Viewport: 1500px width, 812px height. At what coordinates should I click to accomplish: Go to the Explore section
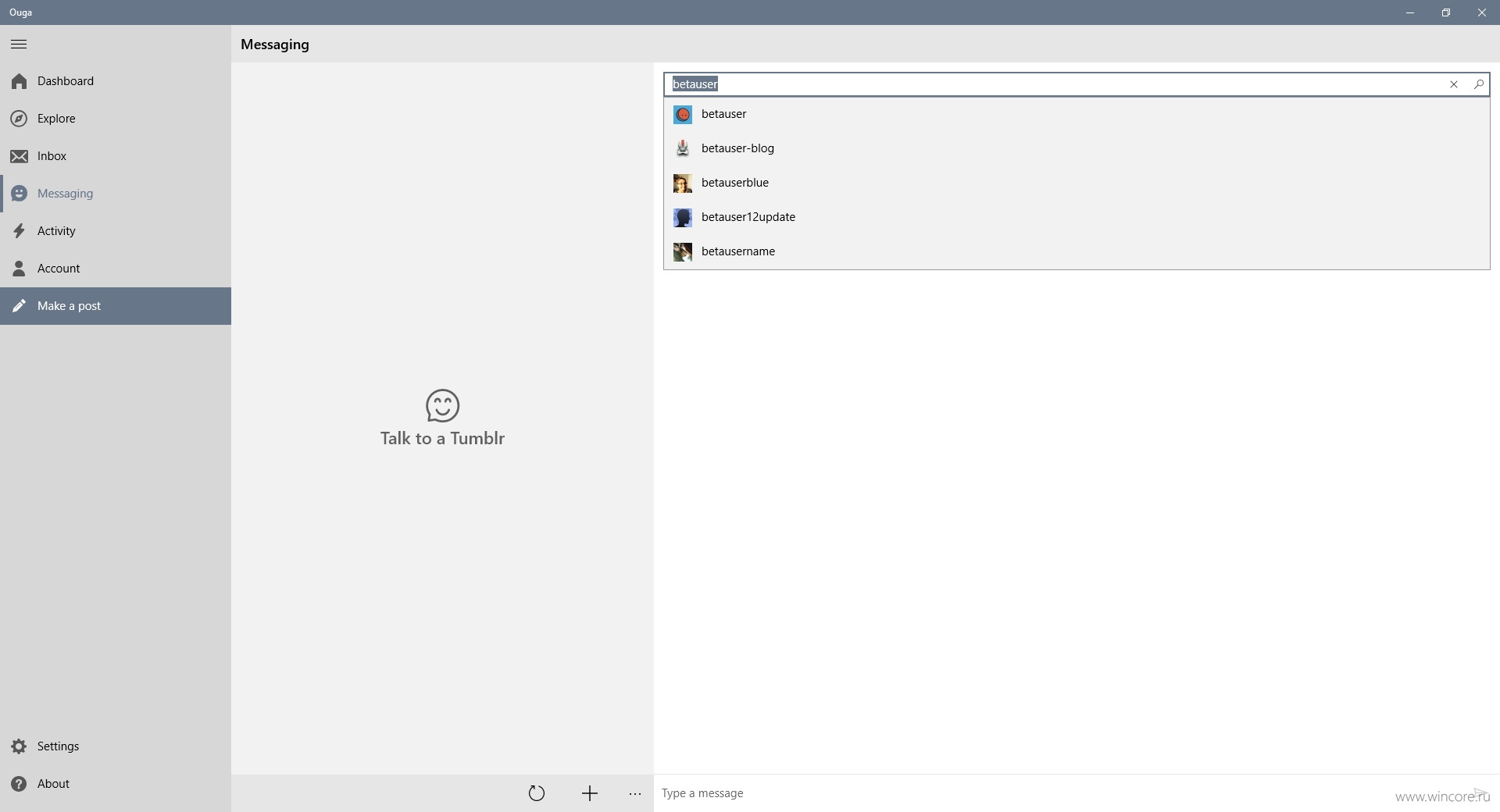[116, 119]
